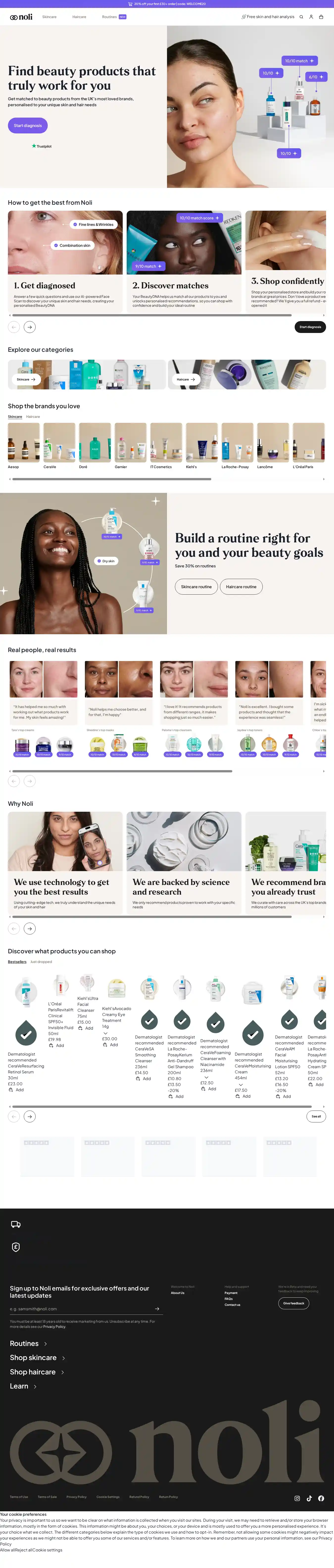Click the Noli logo in header
The width and height of the screenshot is (334, 1568).
click(21, 17)
